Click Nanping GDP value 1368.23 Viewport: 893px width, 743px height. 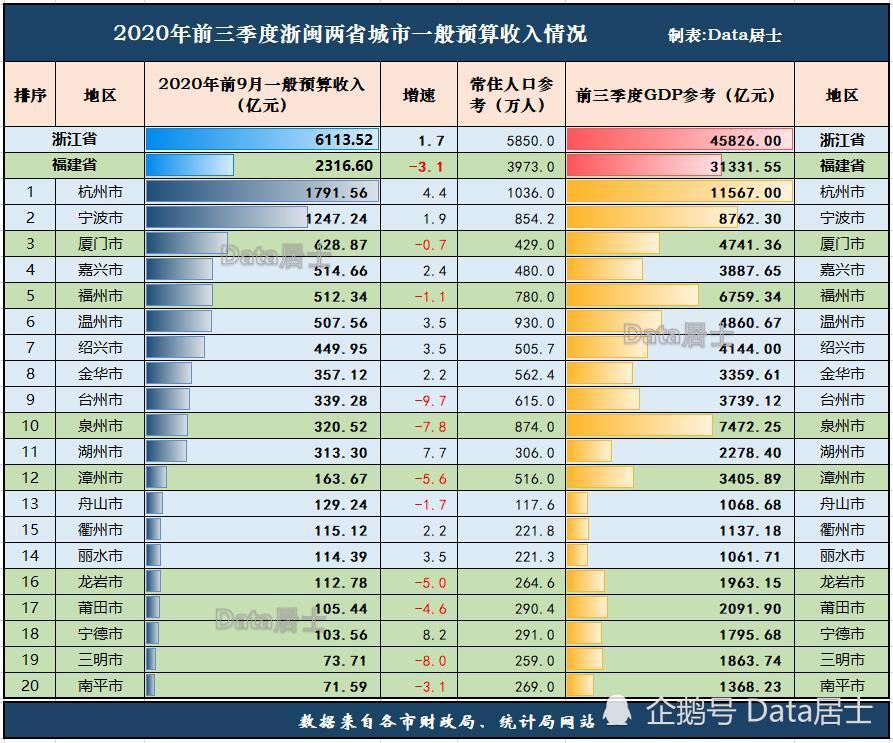(750, 687)
